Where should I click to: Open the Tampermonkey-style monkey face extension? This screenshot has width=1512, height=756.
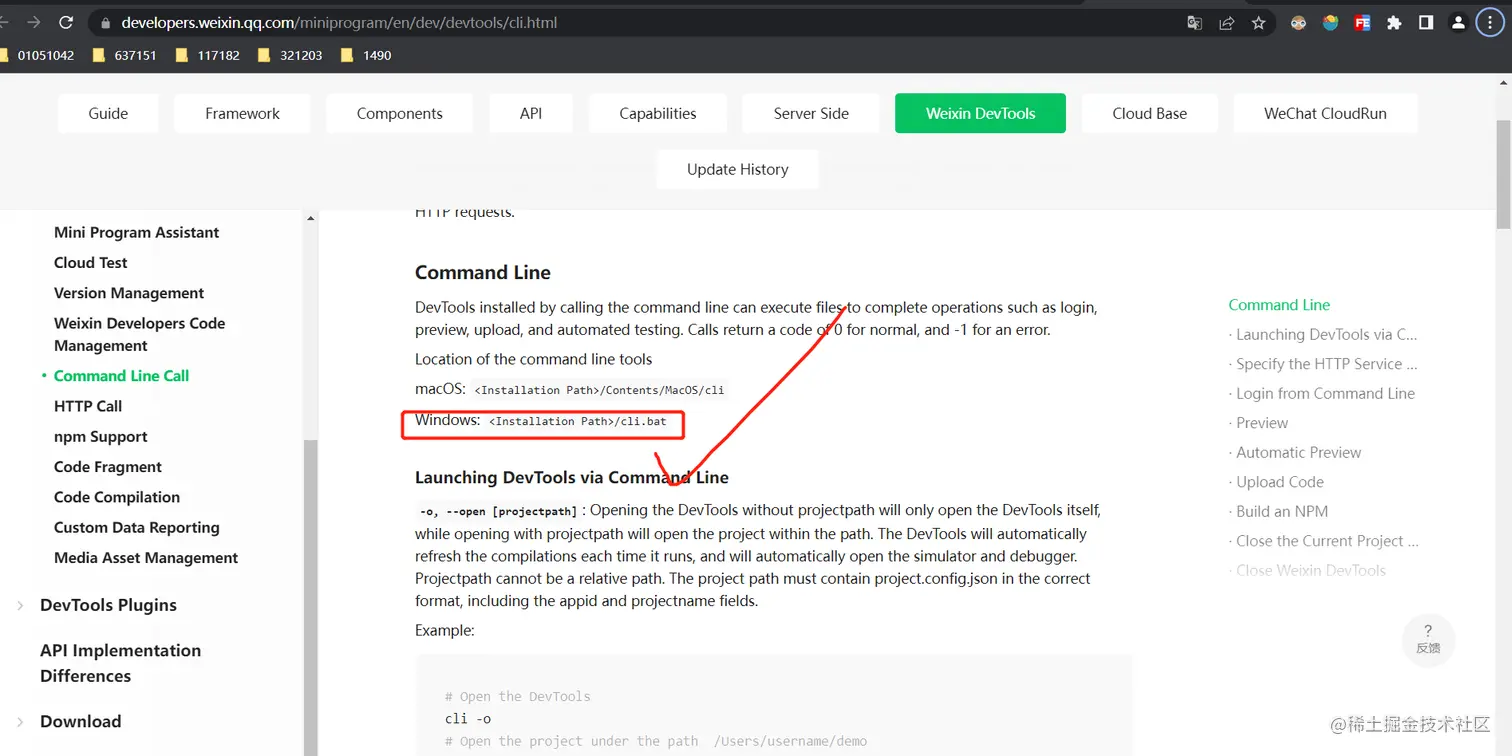click(x=1298, y=23)
